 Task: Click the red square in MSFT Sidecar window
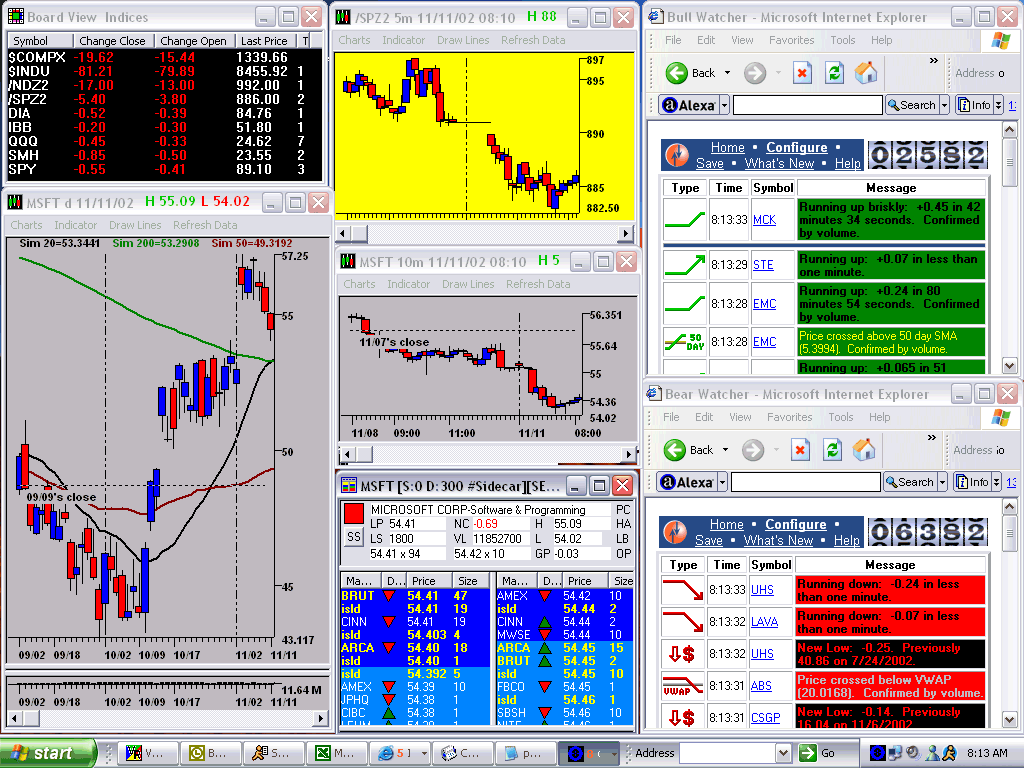pos(353,513)
